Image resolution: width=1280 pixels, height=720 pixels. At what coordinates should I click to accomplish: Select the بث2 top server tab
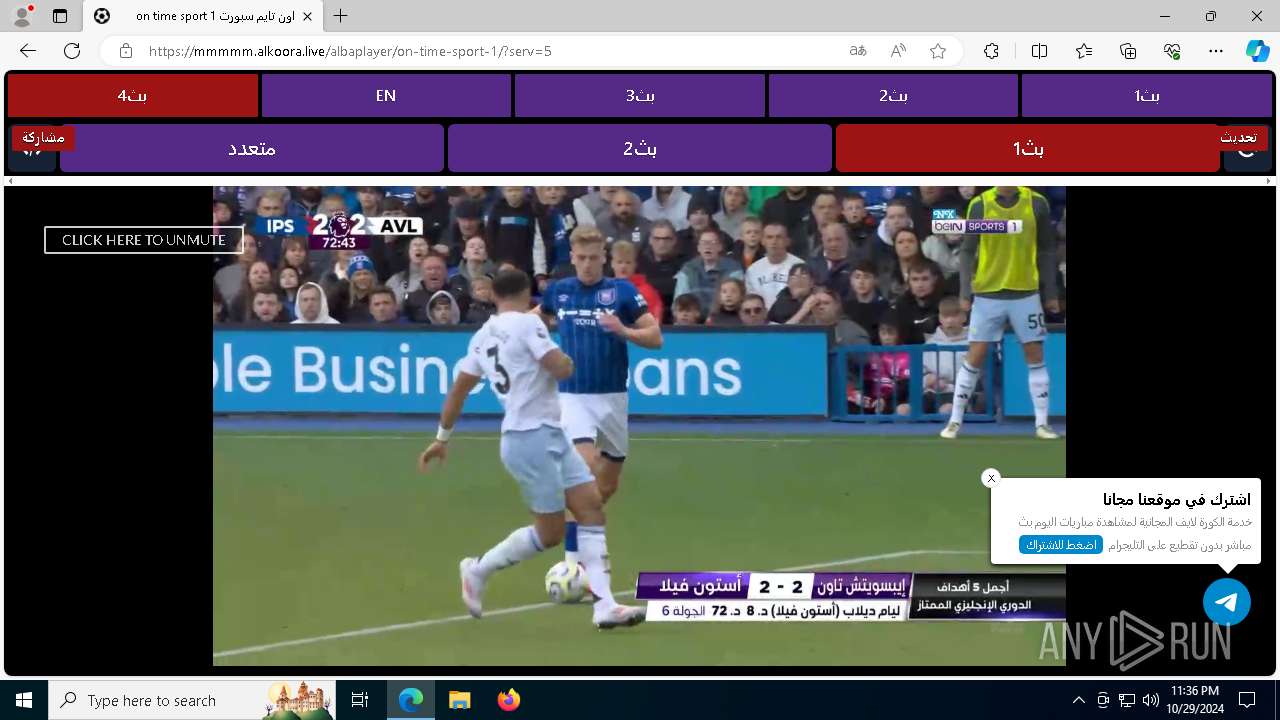click(893, 96)
